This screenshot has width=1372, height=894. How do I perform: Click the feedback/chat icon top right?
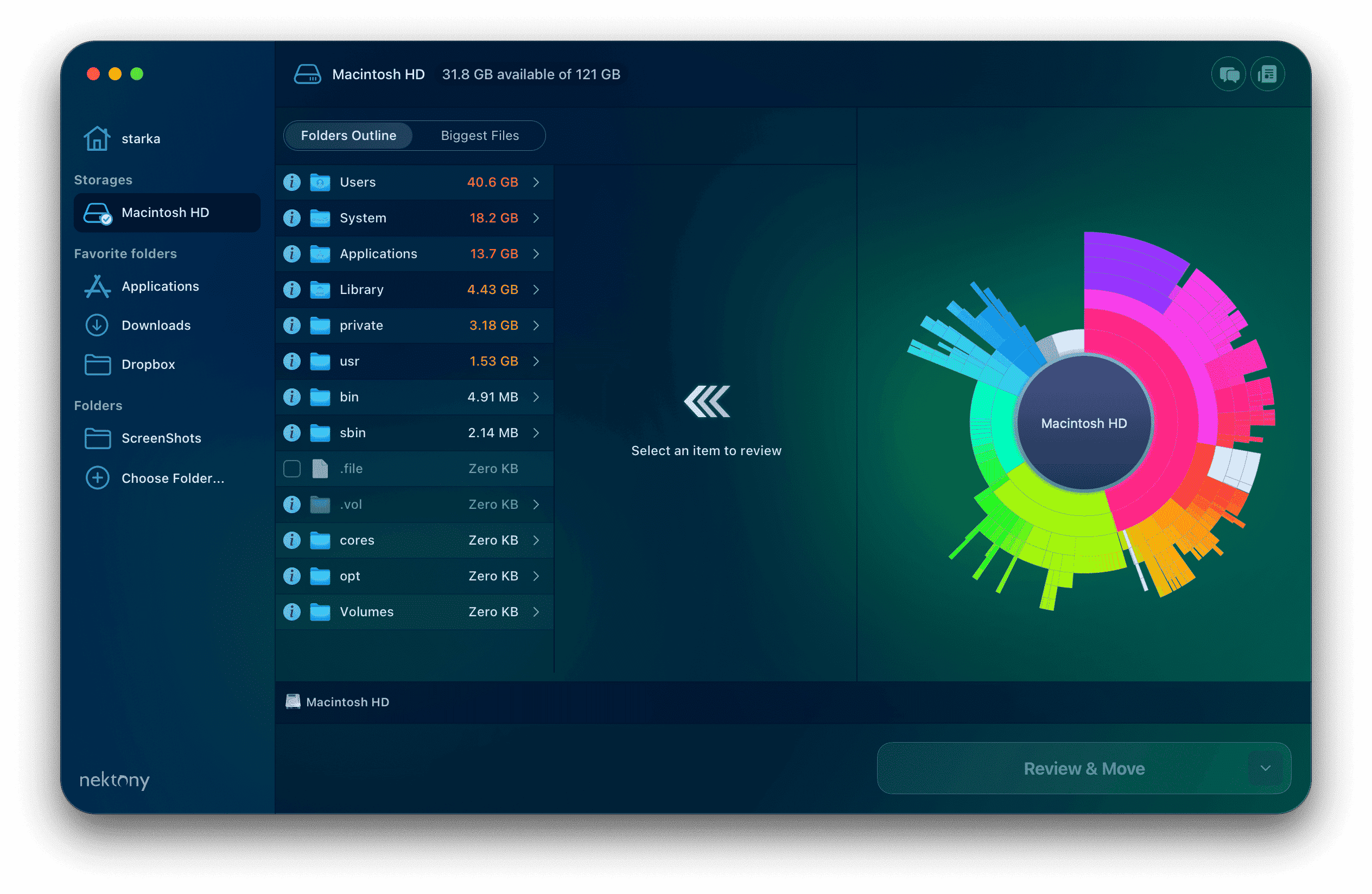coord(1227,73)
